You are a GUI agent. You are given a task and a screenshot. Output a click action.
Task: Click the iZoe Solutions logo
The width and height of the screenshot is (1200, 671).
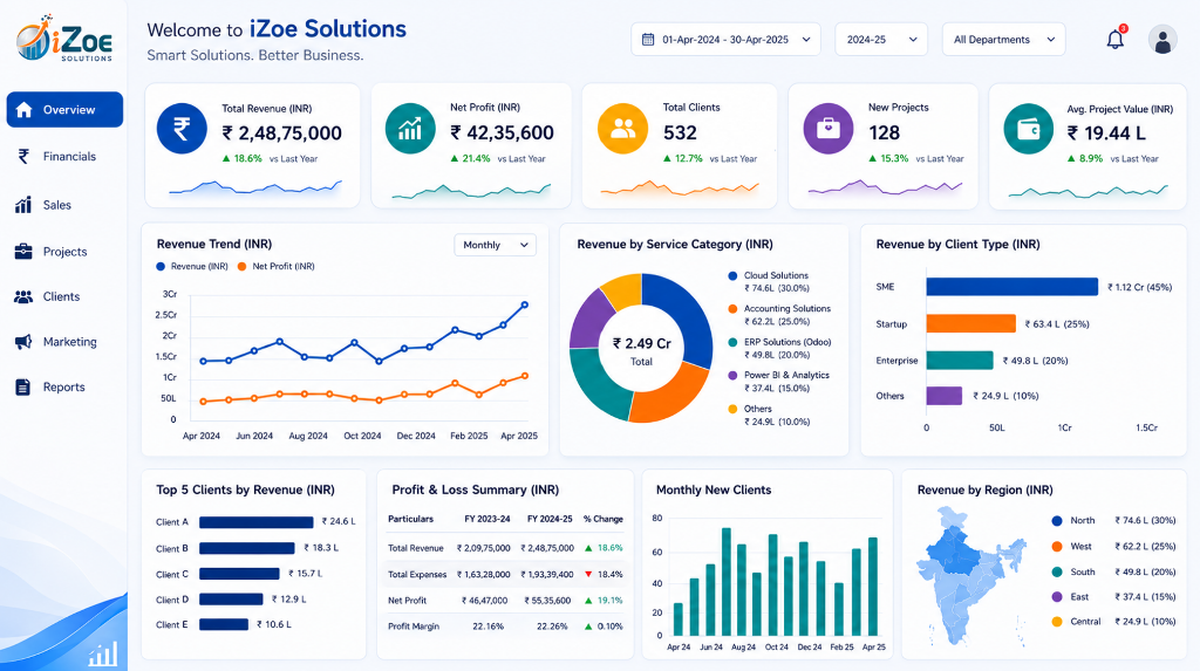pos(65,40)
